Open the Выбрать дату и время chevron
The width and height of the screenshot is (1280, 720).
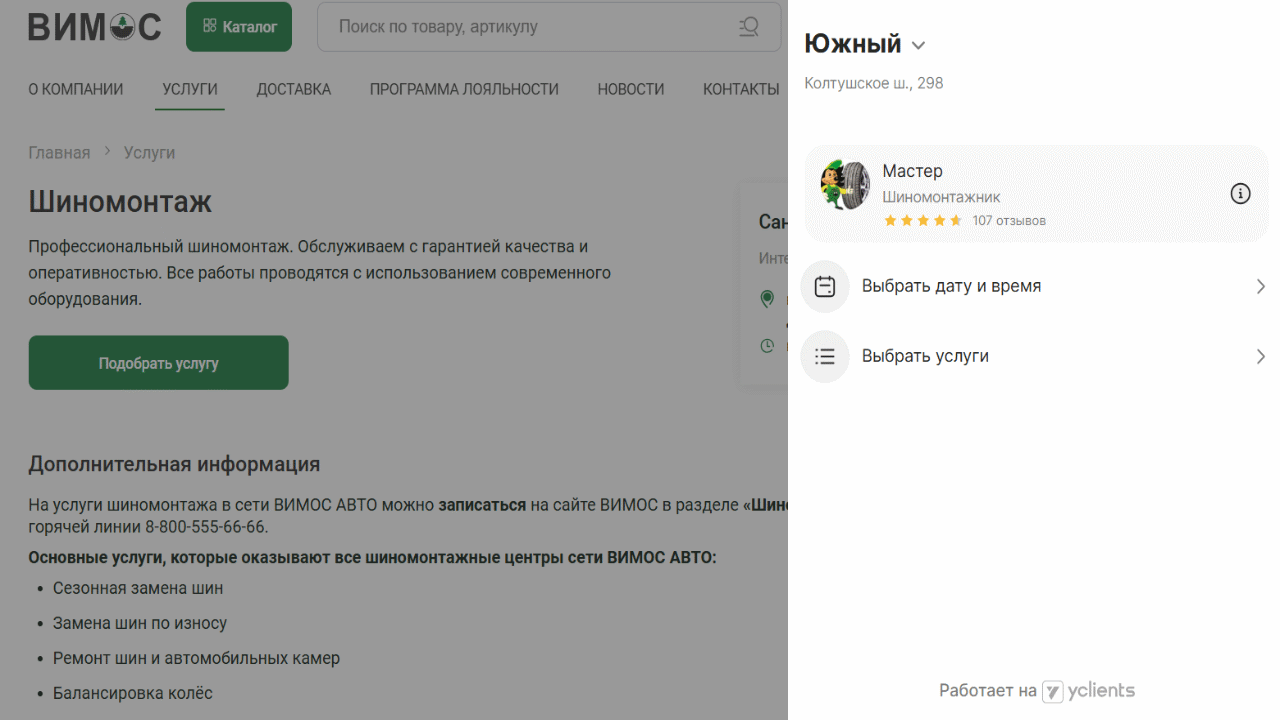coord(1260,287)
